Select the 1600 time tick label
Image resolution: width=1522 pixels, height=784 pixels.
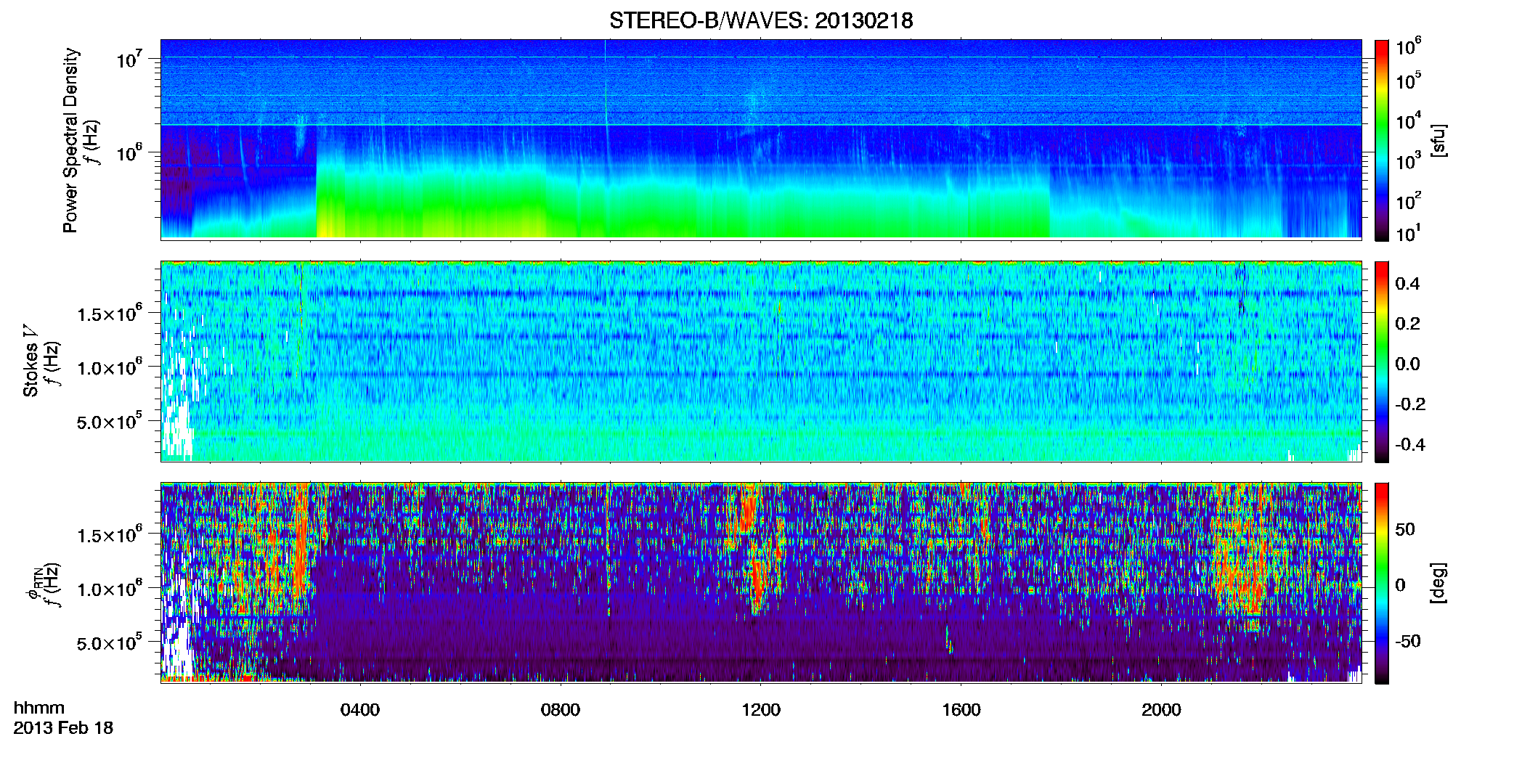click(961, 710)
